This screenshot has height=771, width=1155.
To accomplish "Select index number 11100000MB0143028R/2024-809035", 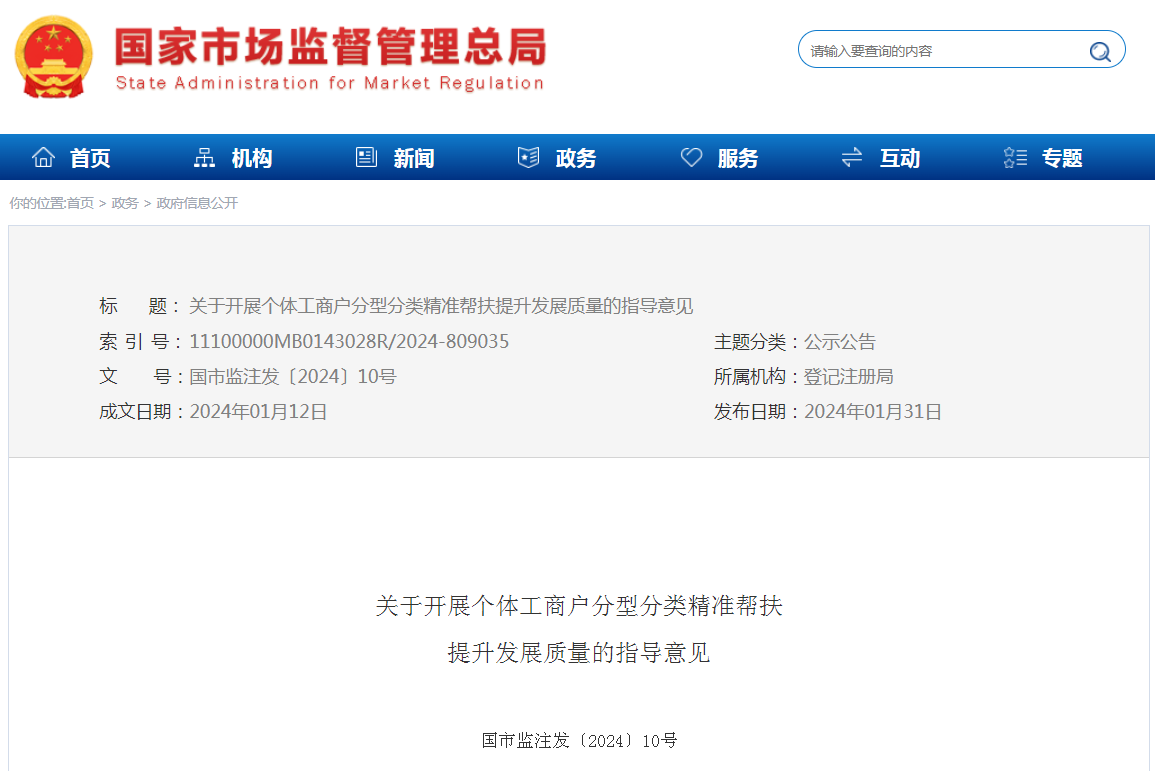I will (349, 341).
